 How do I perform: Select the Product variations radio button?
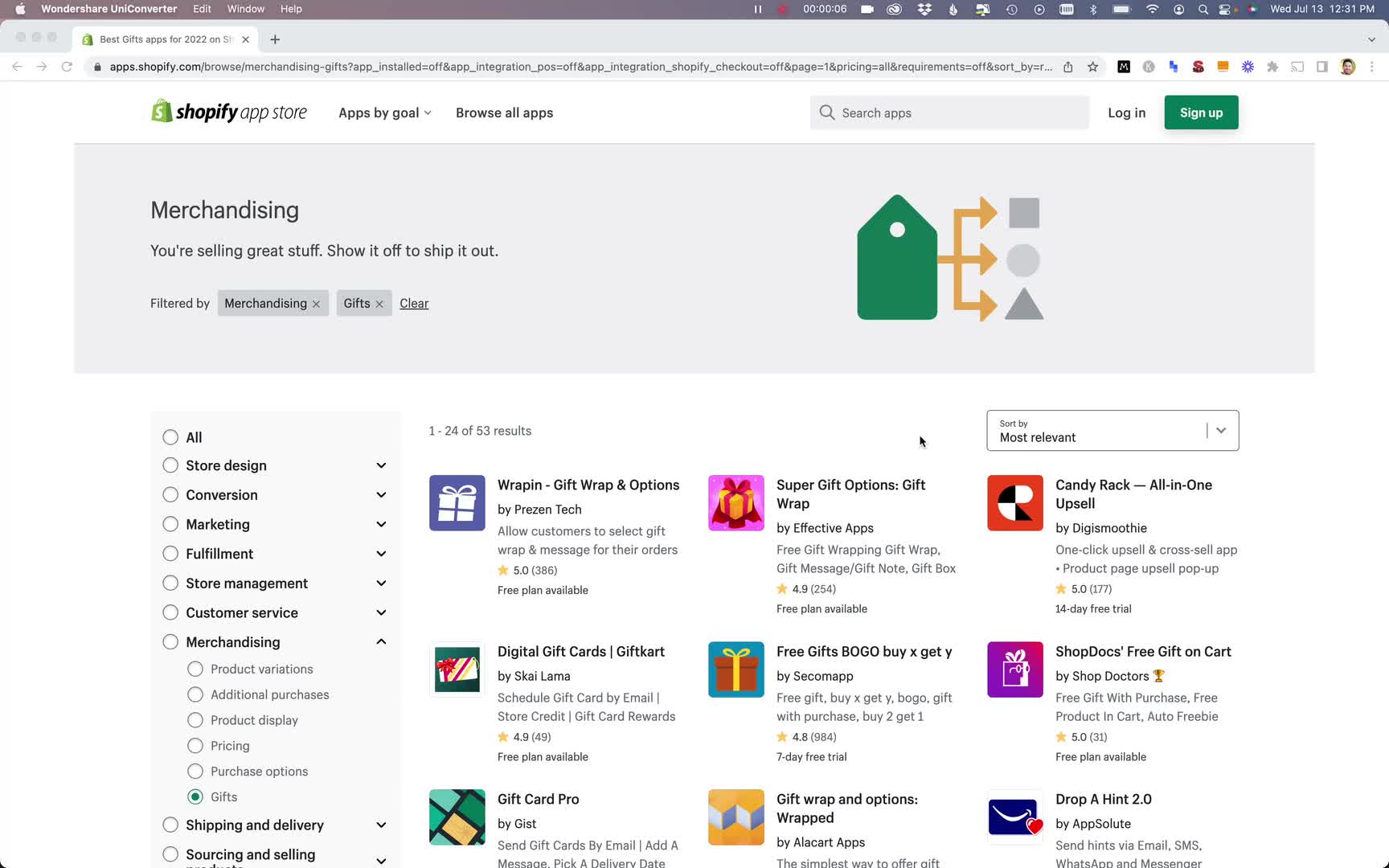[x=195, y=669]
